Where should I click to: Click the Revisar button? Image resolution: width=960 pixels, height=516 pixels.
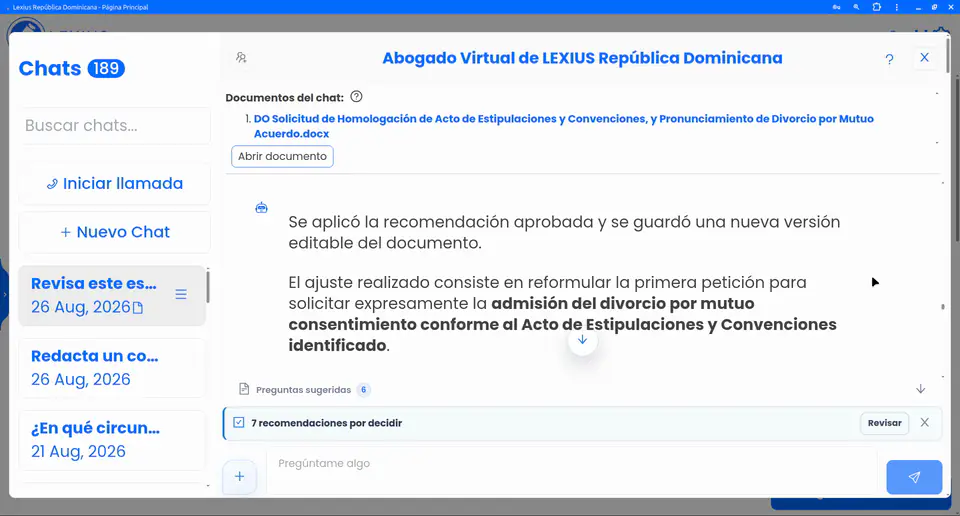click(x=884, y=423)
